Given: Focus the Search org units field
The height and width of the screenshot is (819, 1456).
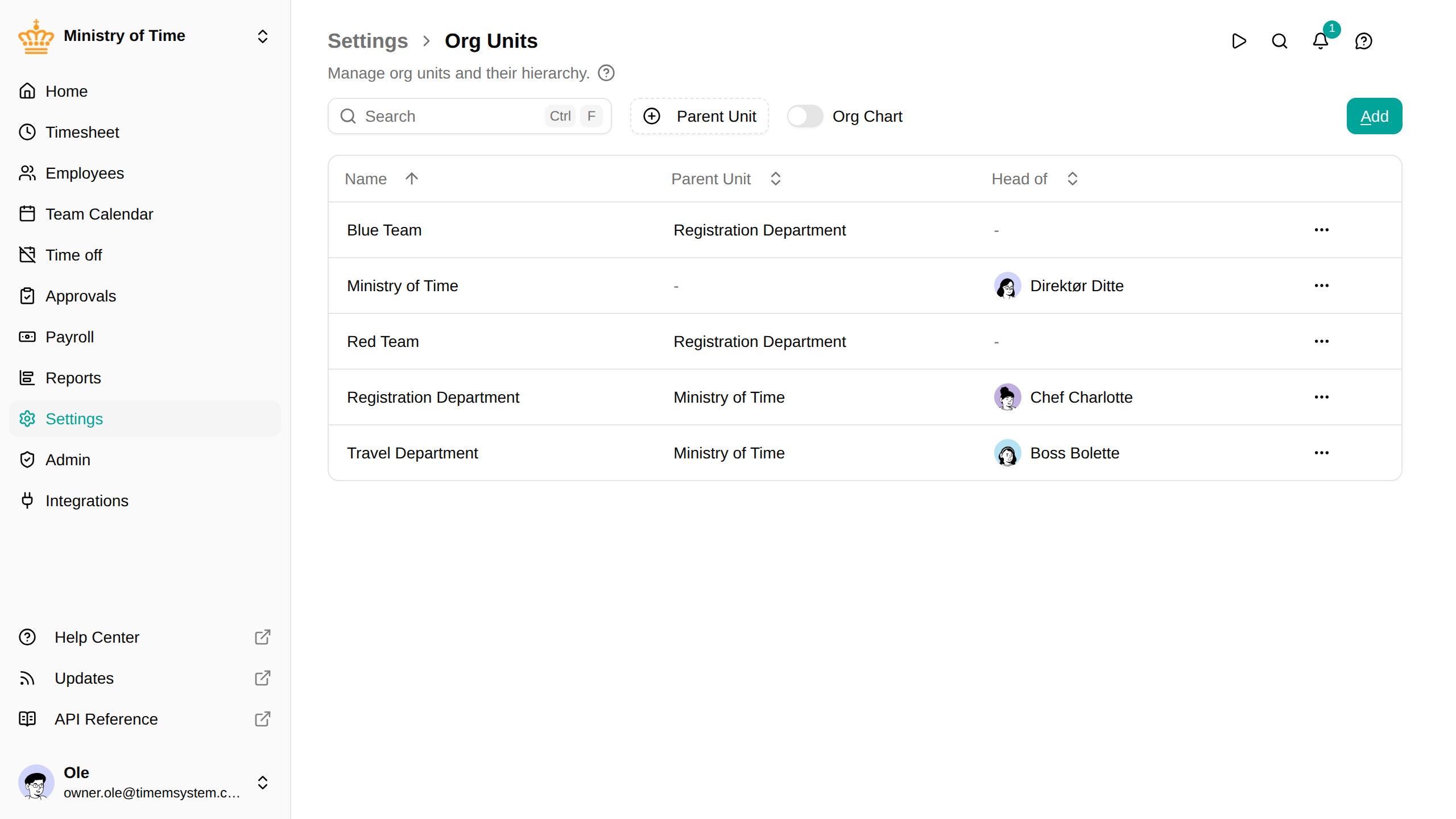Looking at the screenshot, I should coord(470,116).
